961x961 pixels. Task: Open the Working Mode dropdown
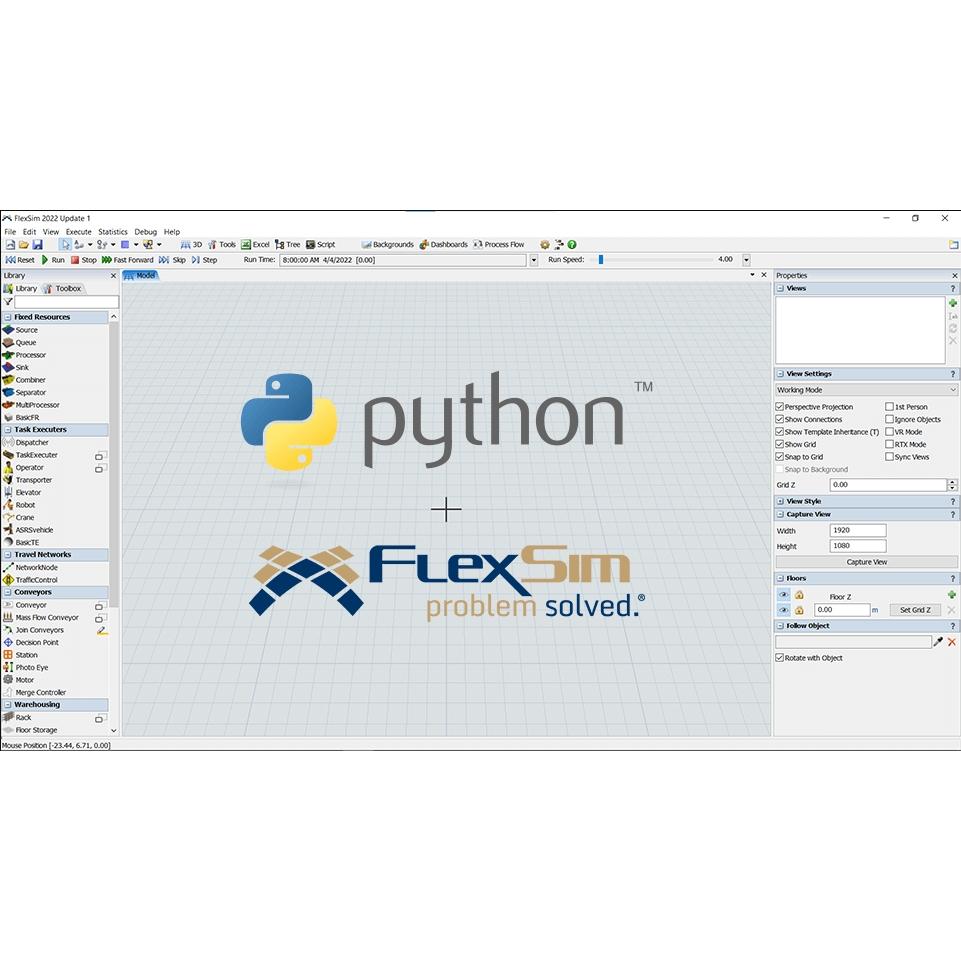click(x=866, y=390)
